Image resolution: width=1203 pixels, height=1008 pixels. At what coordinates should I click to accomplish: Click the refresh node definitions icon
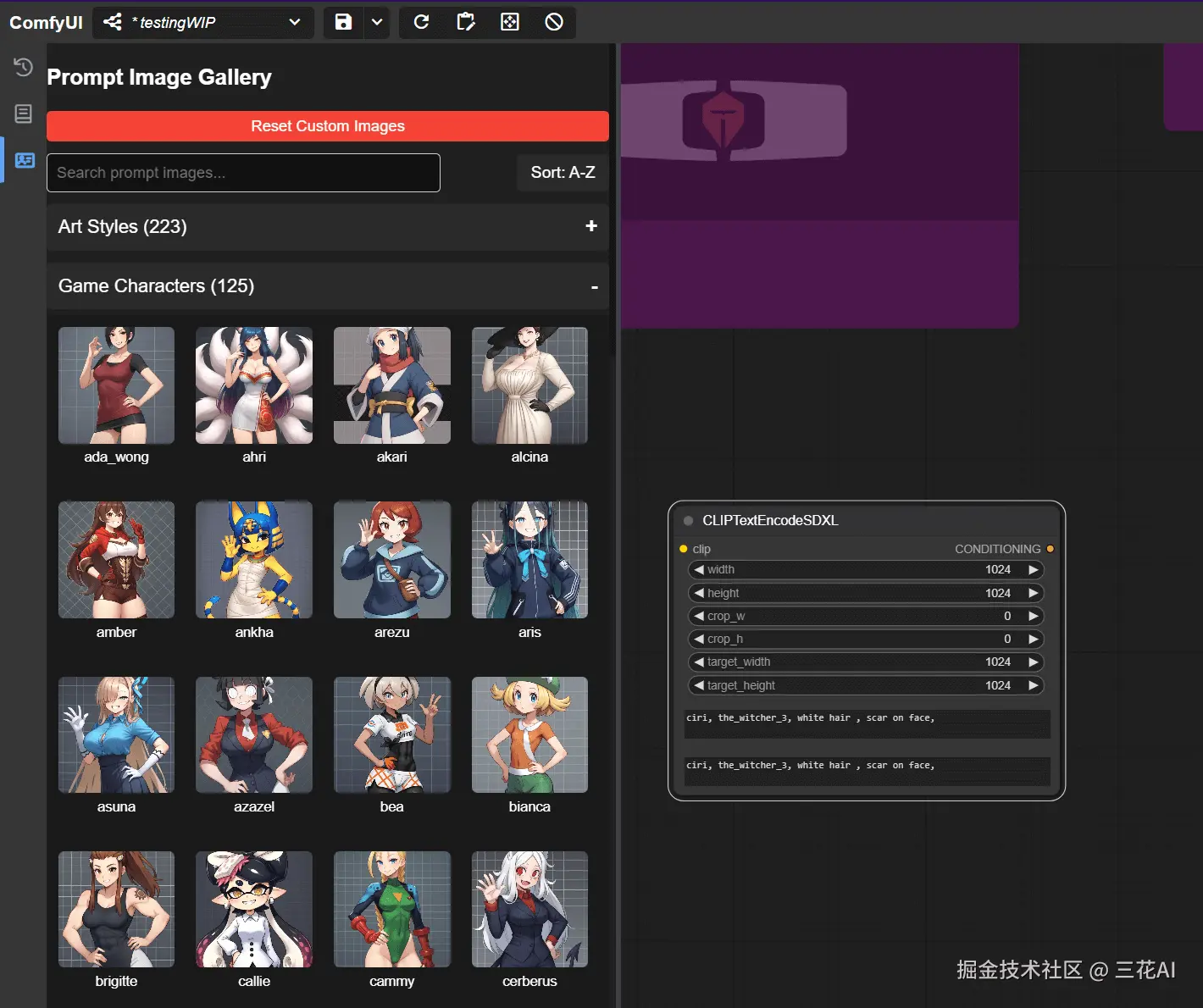(421, 22)
